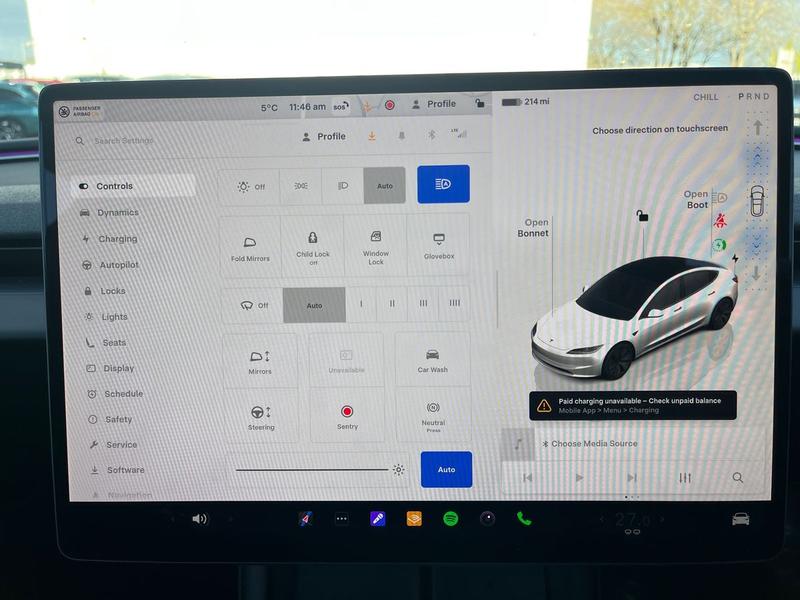The width and height of the screenshot is (800, 600).
Task: Adjust the screen brightness slider
Action: pos(315,469)
